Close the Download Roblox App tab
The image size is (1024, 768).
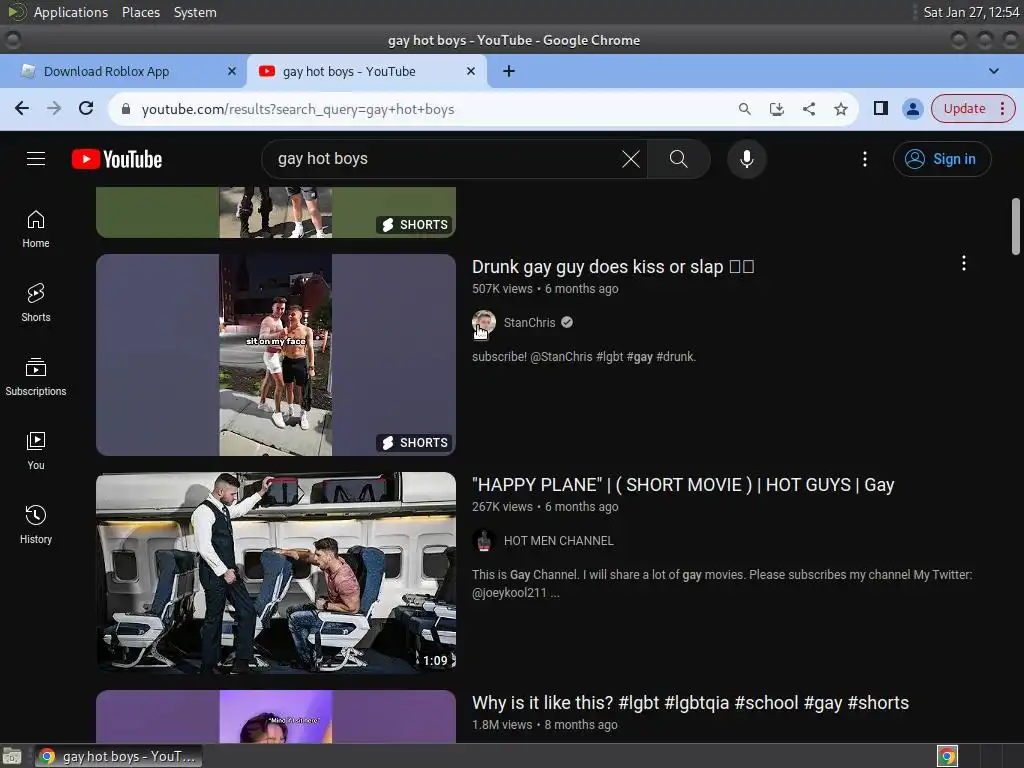click(x=232, y=71)
